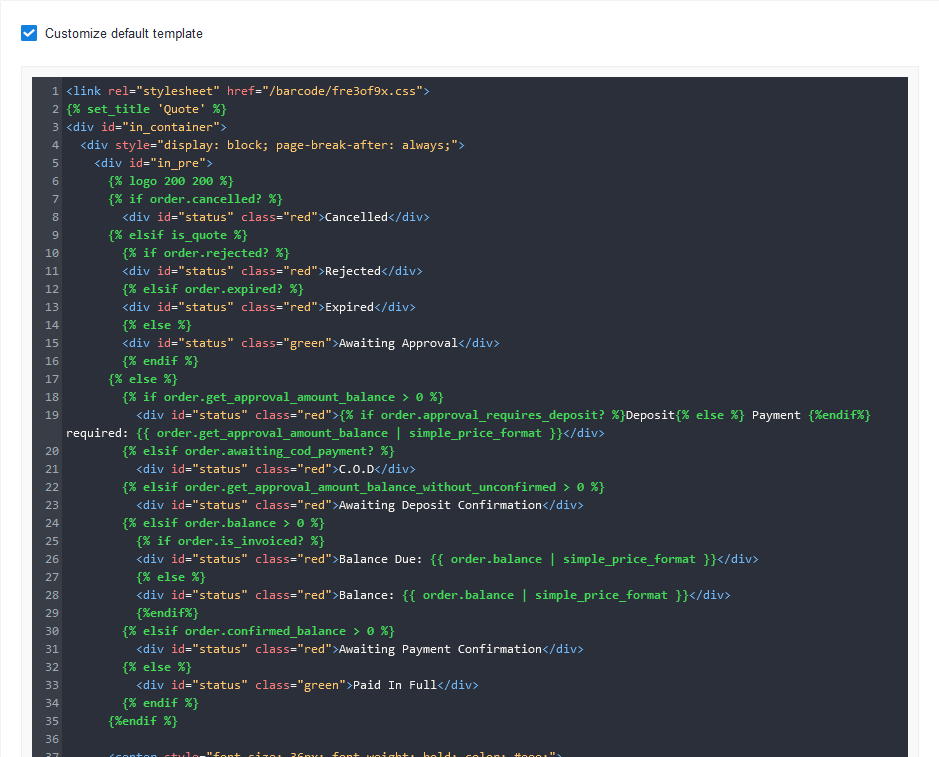This screenshot has width=939, height=757.
Task: Click the elsif is_quote tag
Action: coord(177,235)
